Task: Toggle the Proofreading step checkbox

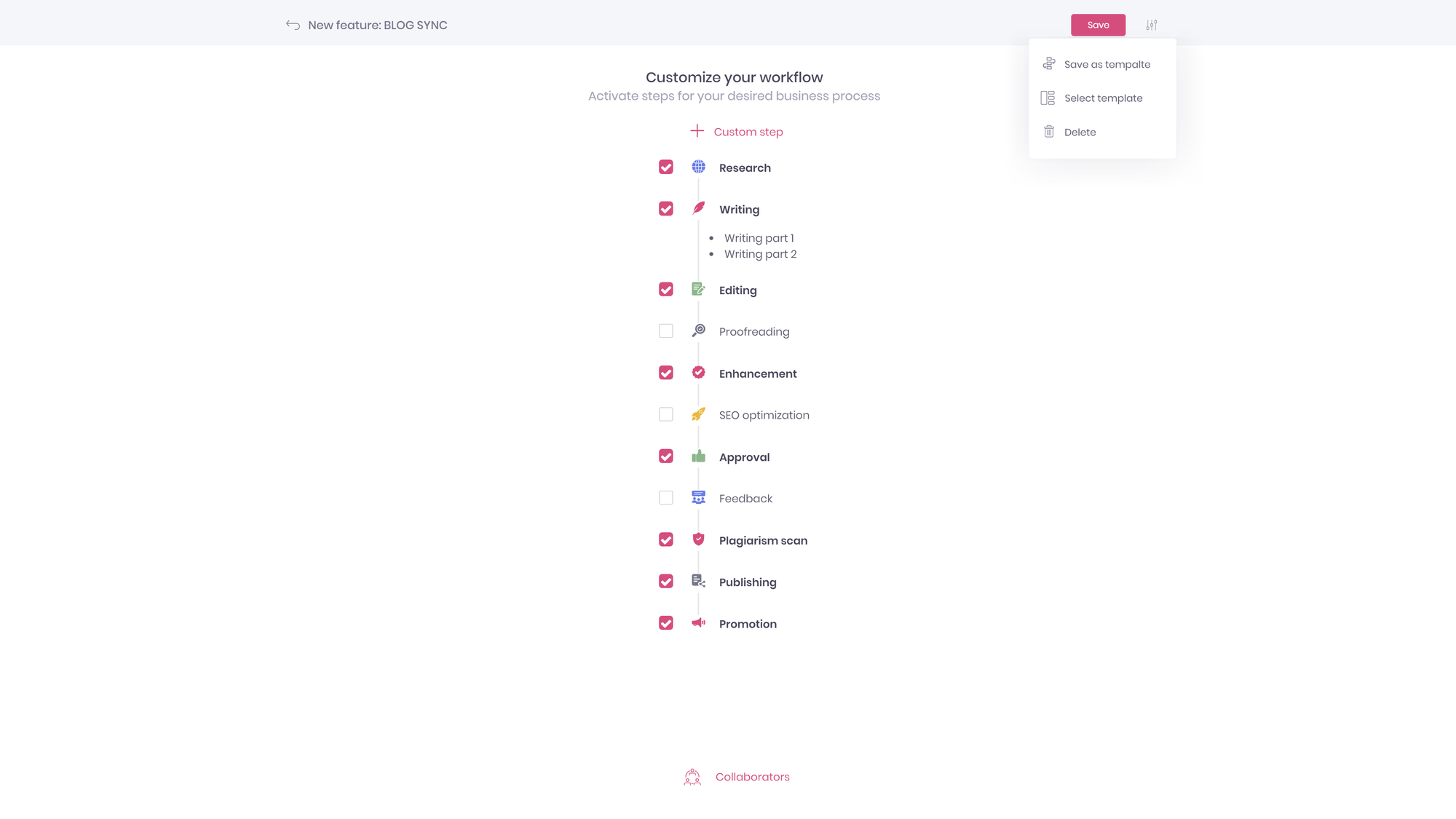Action: pyautogui.click(x=665, y=331)
